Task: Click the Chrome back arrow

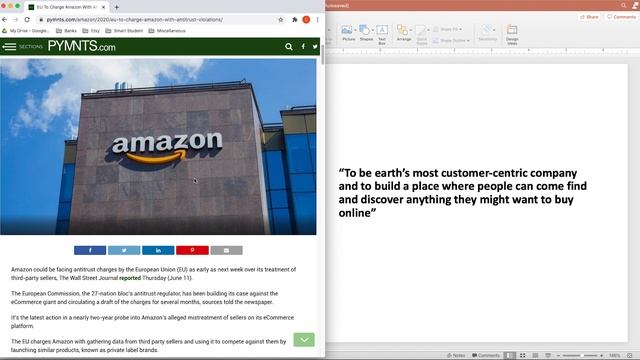Action: 4,20
